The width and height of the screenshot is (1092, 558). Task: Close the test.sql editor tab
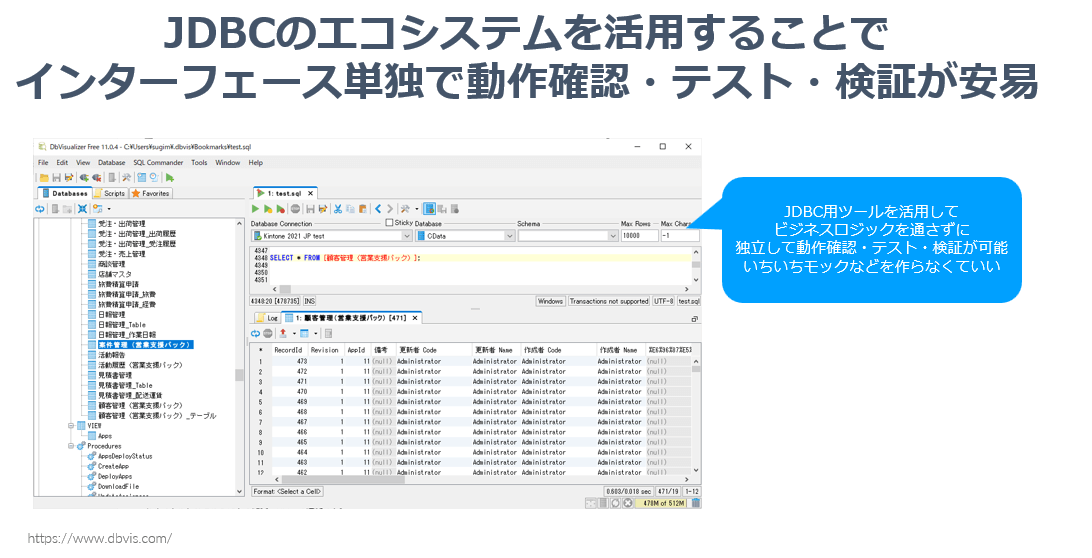[x=311, y=194]
